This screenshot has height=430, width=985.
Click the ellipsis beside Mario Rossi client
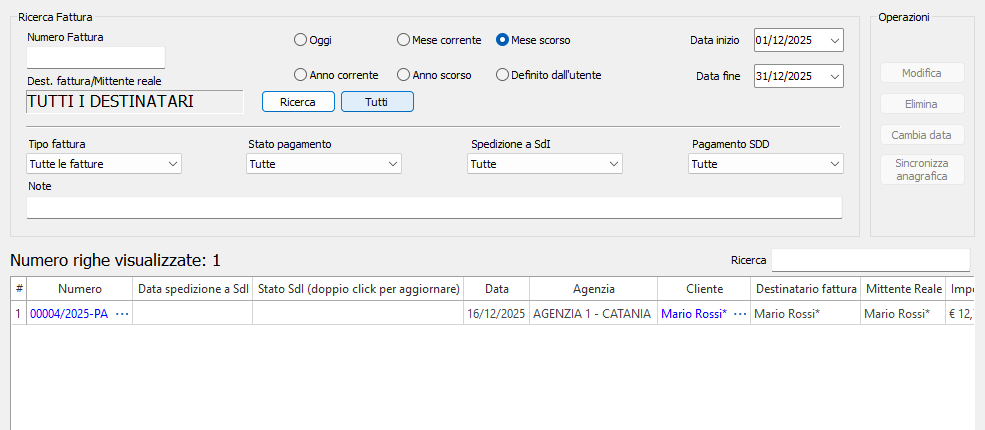coord(740,314)
